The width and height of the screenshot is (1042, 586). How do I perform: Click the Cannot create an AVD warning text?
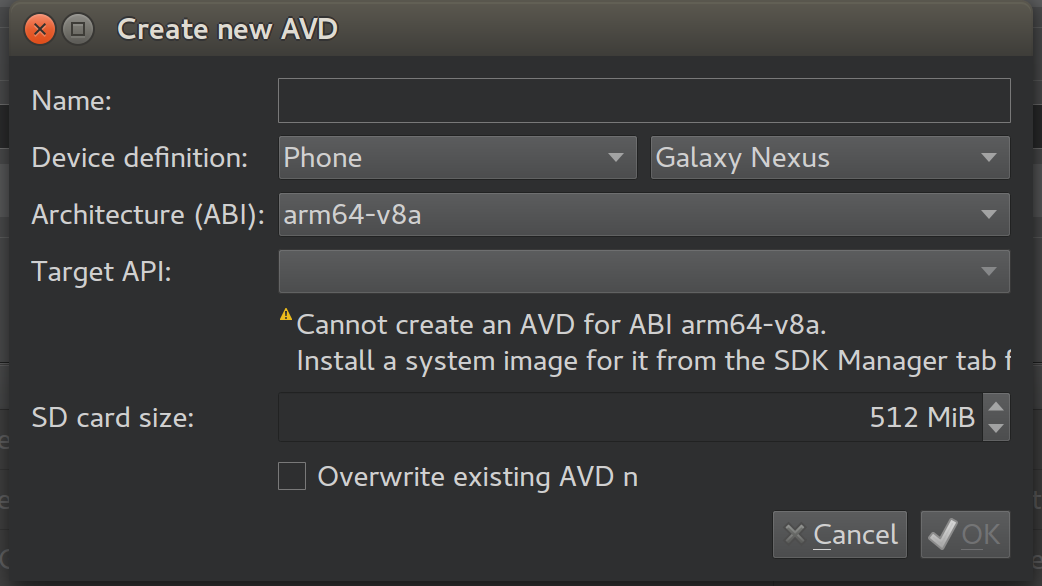coord(563,325)
